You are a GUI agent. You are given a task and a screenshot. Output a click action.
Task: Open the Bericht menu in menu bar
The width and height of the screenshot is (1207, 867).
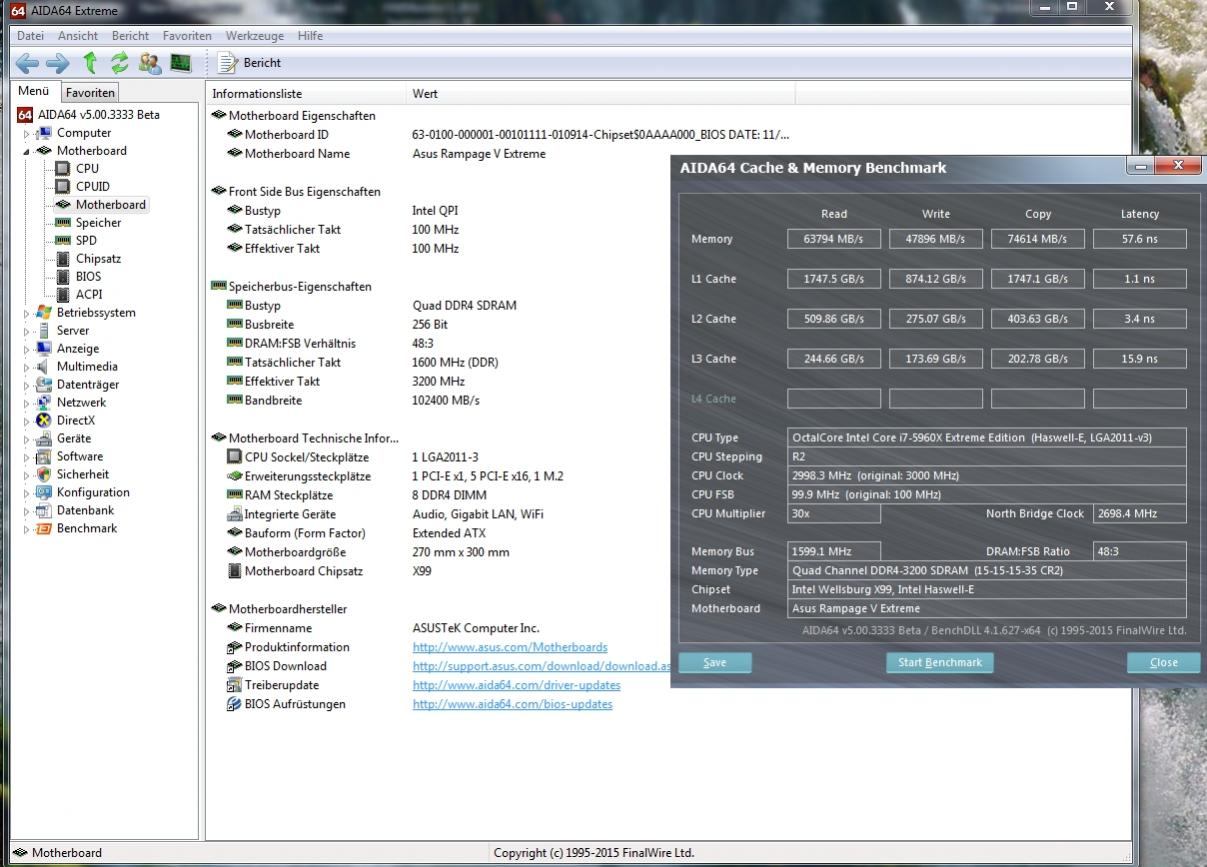(130, 35)
